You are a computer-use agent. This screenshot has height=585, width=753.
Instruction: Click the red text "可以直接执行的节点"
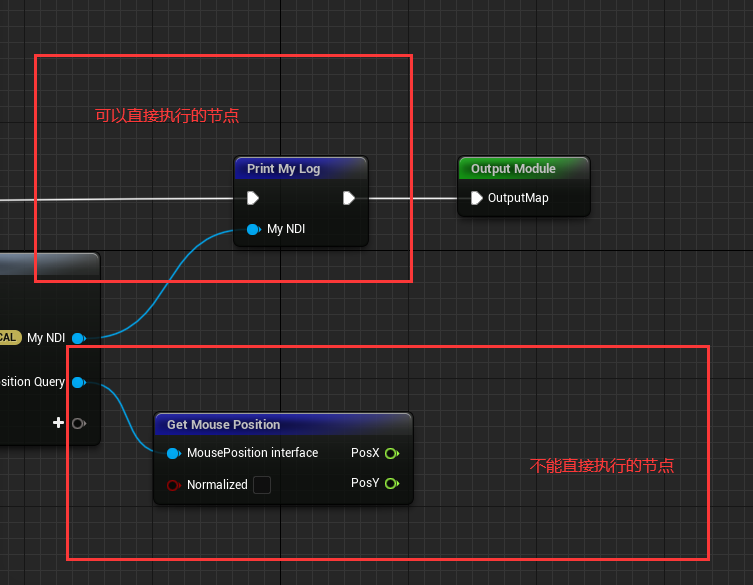(x=167, y=116)
